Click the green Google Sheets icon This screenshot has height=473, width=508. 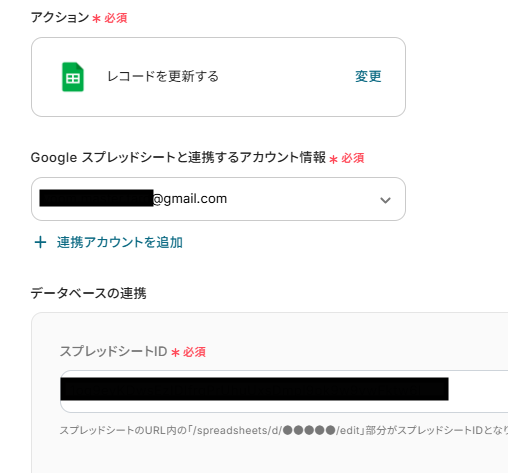tap(73, 77)
